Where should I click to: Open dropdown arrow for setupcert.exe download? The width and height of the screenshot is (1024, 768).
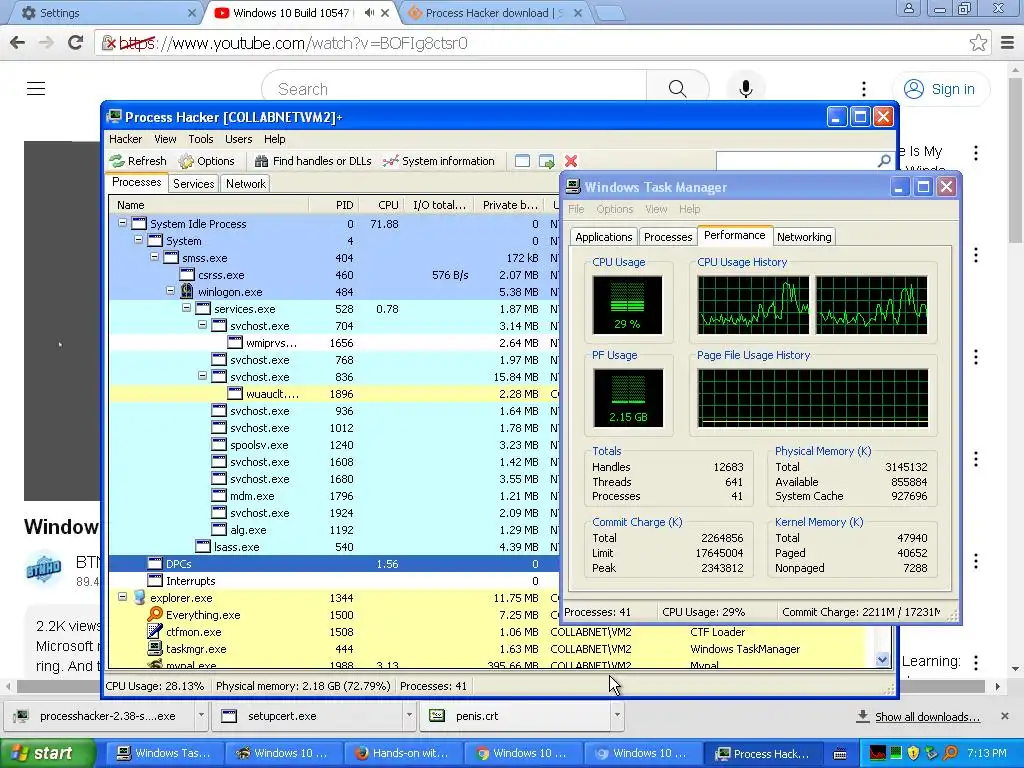[409, 715]
